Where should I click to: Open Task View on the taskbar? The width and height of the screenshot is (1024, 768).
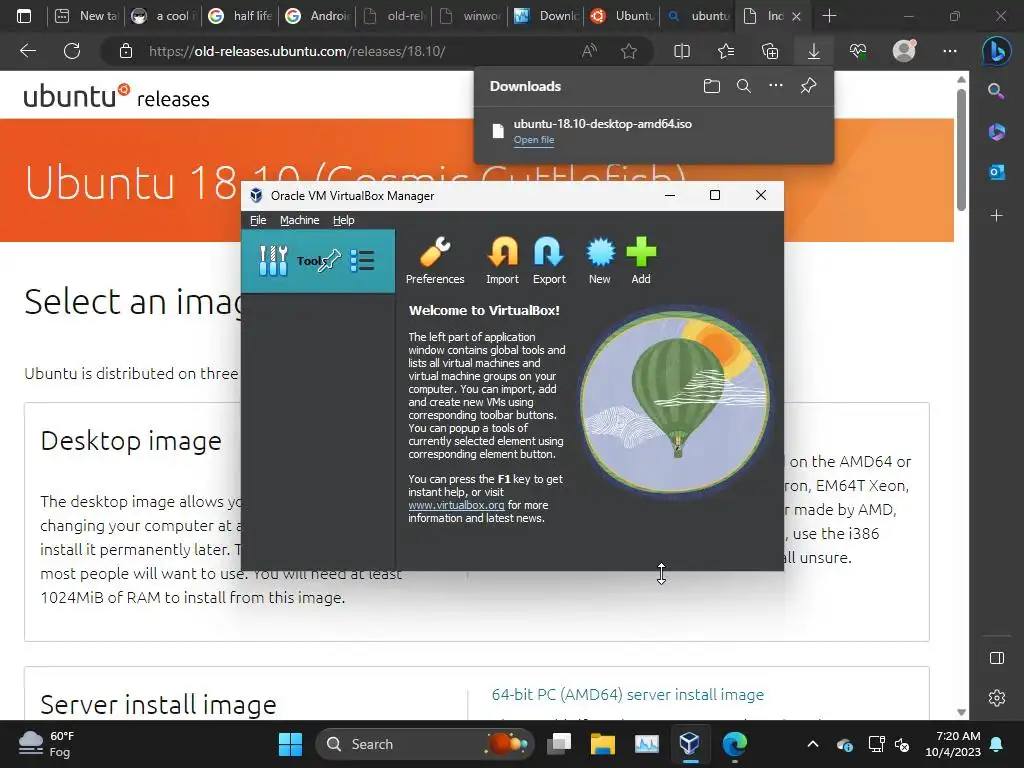559,744
